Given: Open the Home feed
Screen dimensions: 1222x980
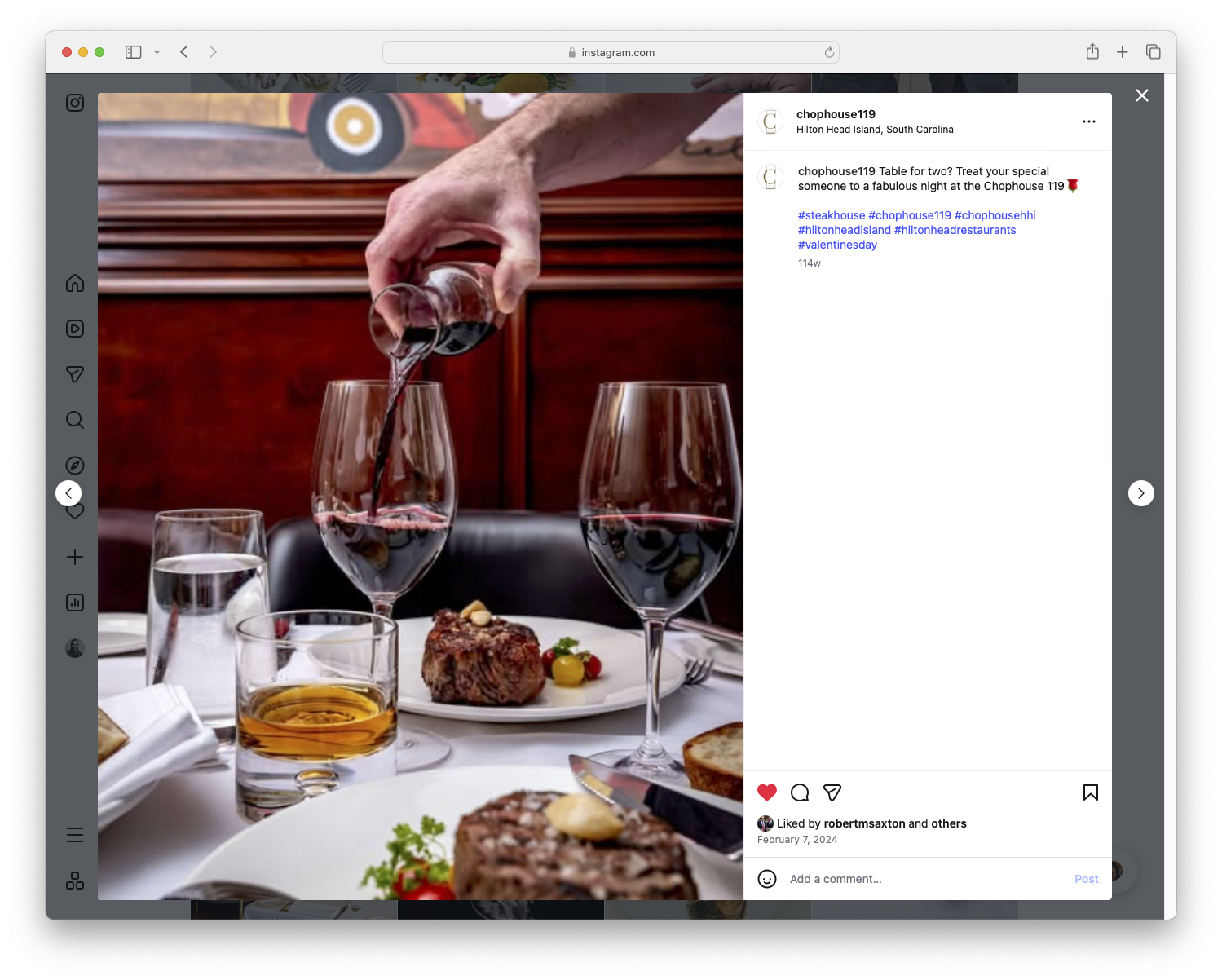Looking at the screenshot, I should [74, 283].
